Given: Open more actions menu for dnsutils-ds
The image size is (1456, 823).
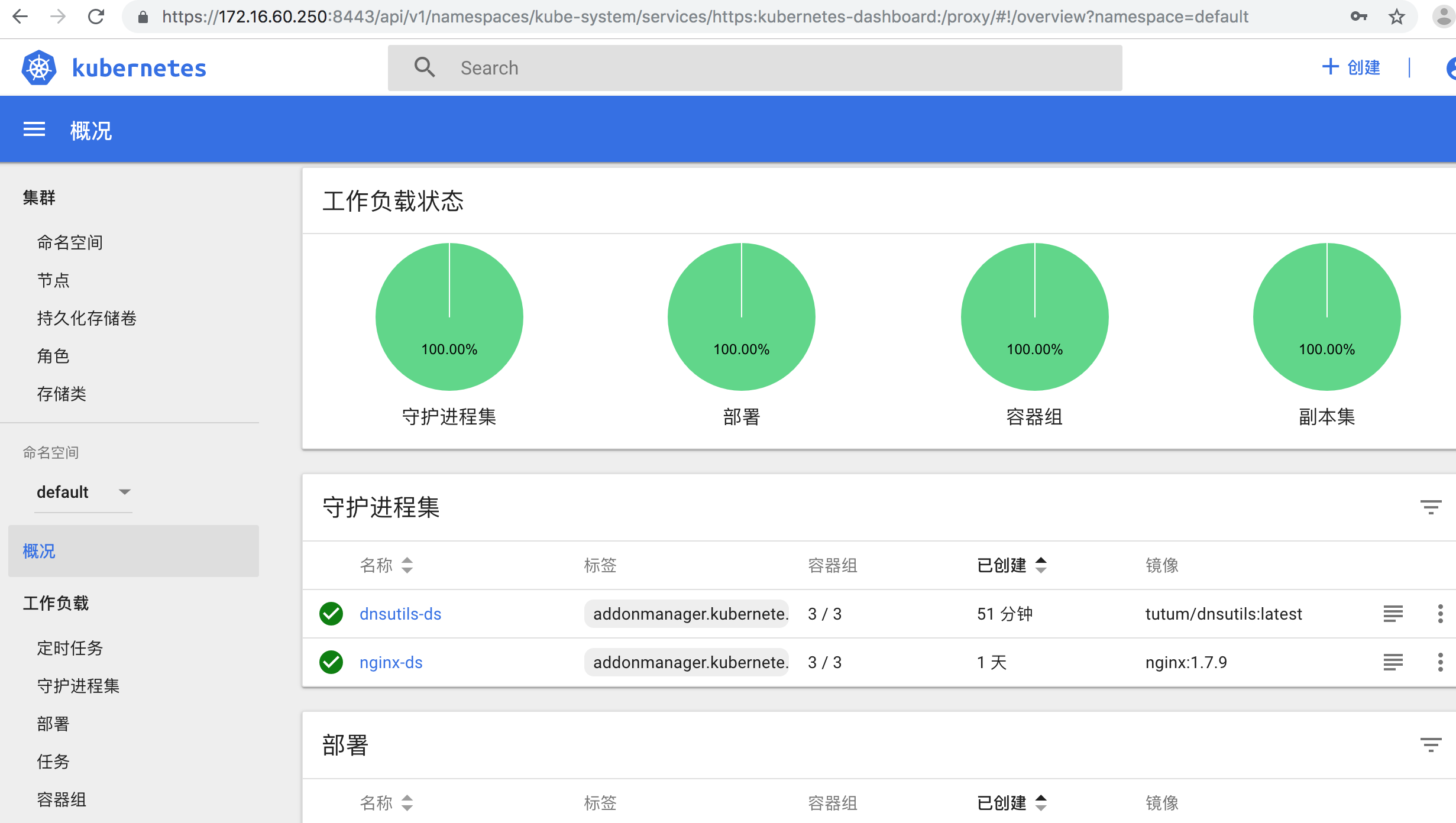Looking at the screenshot, I should coord(1440,614).
